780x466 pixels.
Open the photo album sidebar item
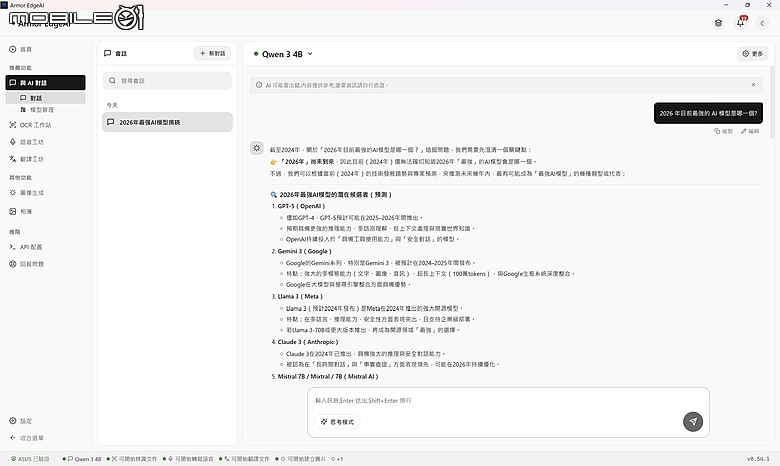21,211
